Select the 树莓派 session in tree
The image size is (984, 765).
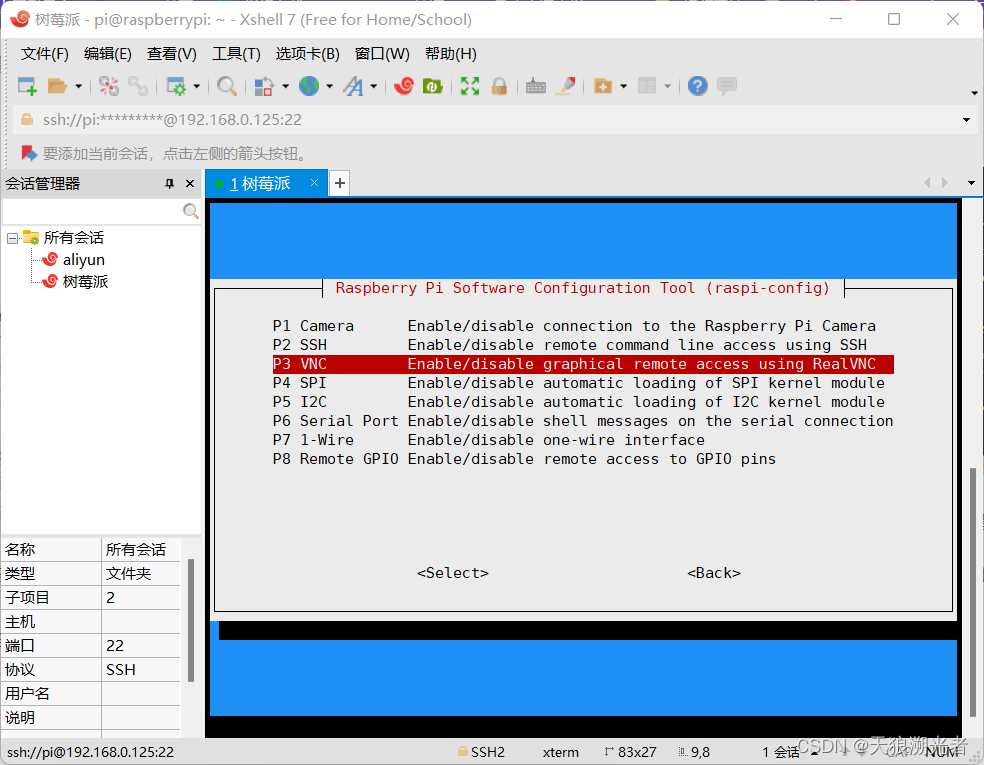85,282
